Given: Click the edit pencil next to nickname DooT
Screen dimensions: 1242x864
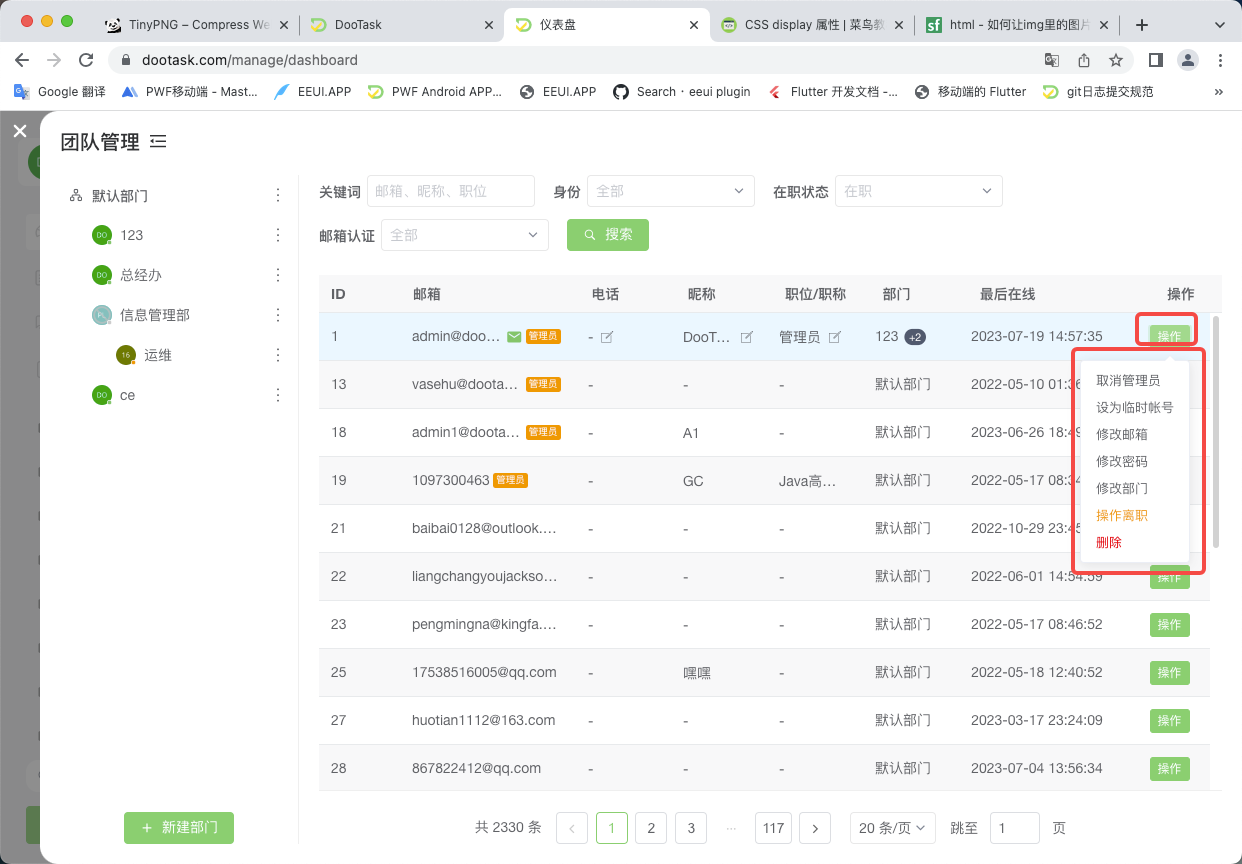Looking at the screenshot, I should coord(746,337).
